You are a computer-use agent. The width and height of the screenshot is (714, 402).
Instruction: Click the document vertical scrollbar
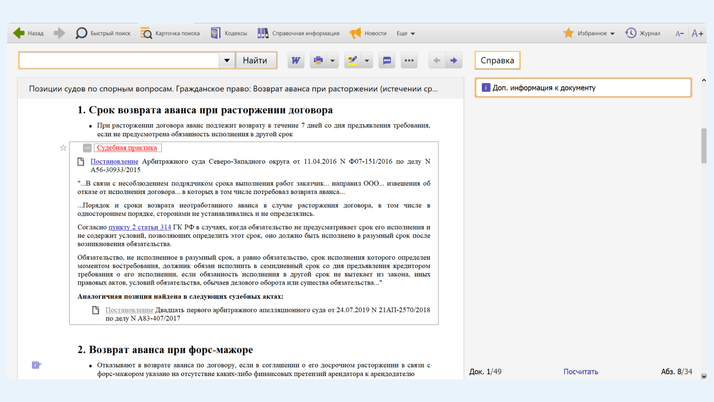click(x=704, y=146)
